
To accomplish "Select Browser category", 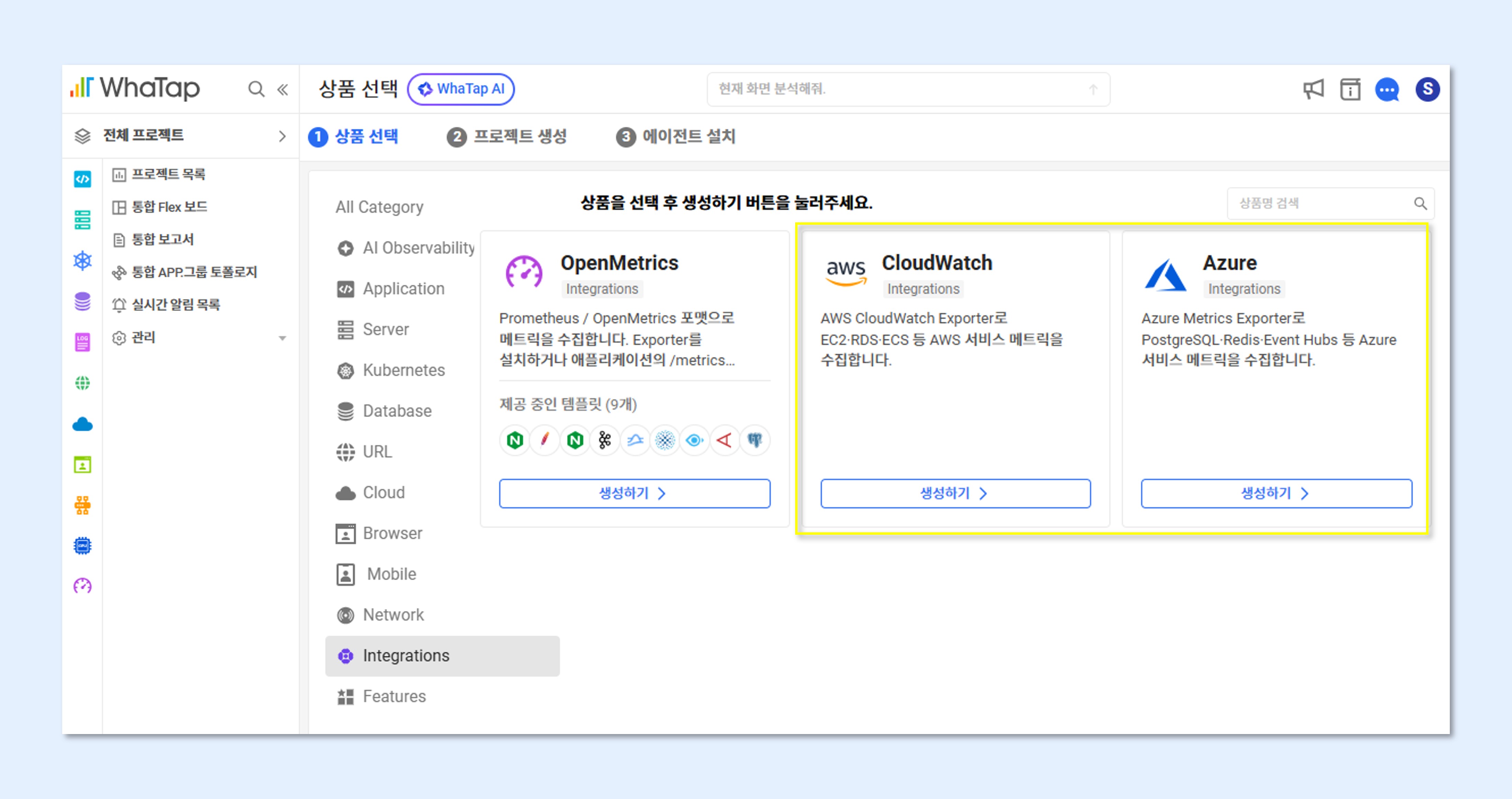I will pyautogui.click(x=379, y=534).
